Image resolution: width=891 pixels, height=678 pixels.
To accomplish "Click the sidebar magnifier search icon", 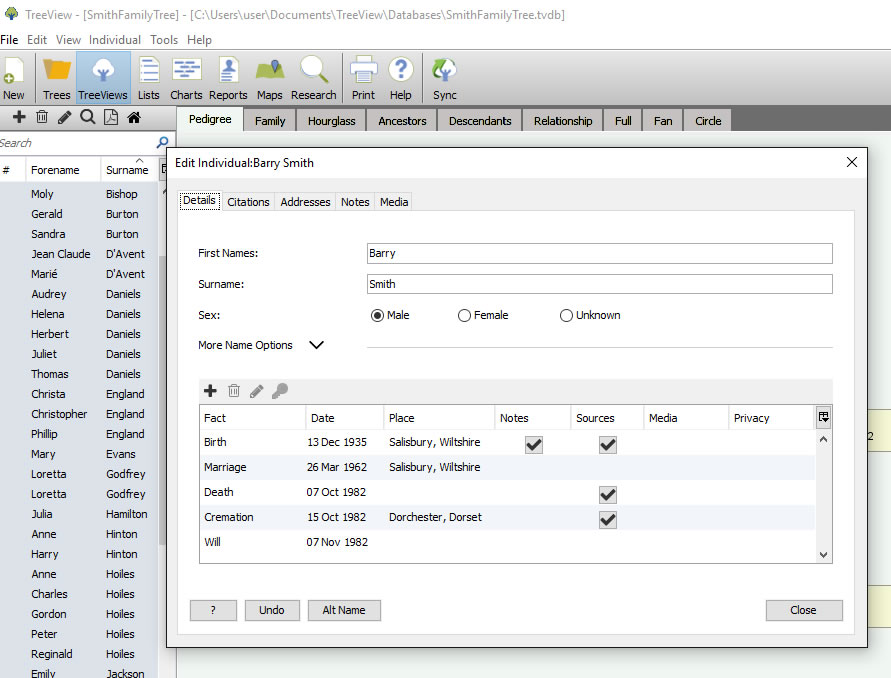I will pyautogui.click(x=88, y=117).
